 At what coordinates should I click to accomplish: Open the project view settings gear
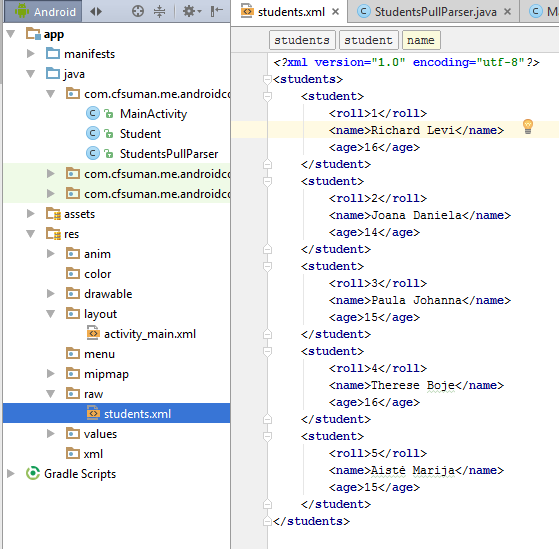tap(192, 11)
